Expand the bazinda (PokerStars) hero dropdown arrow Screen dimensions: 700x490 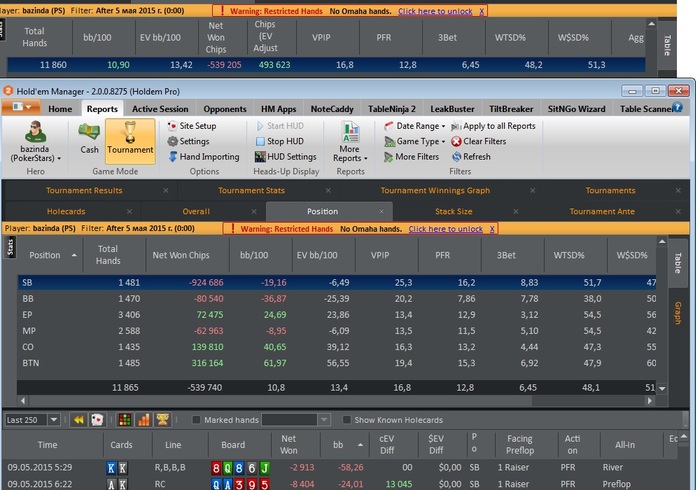coord(59,158)
